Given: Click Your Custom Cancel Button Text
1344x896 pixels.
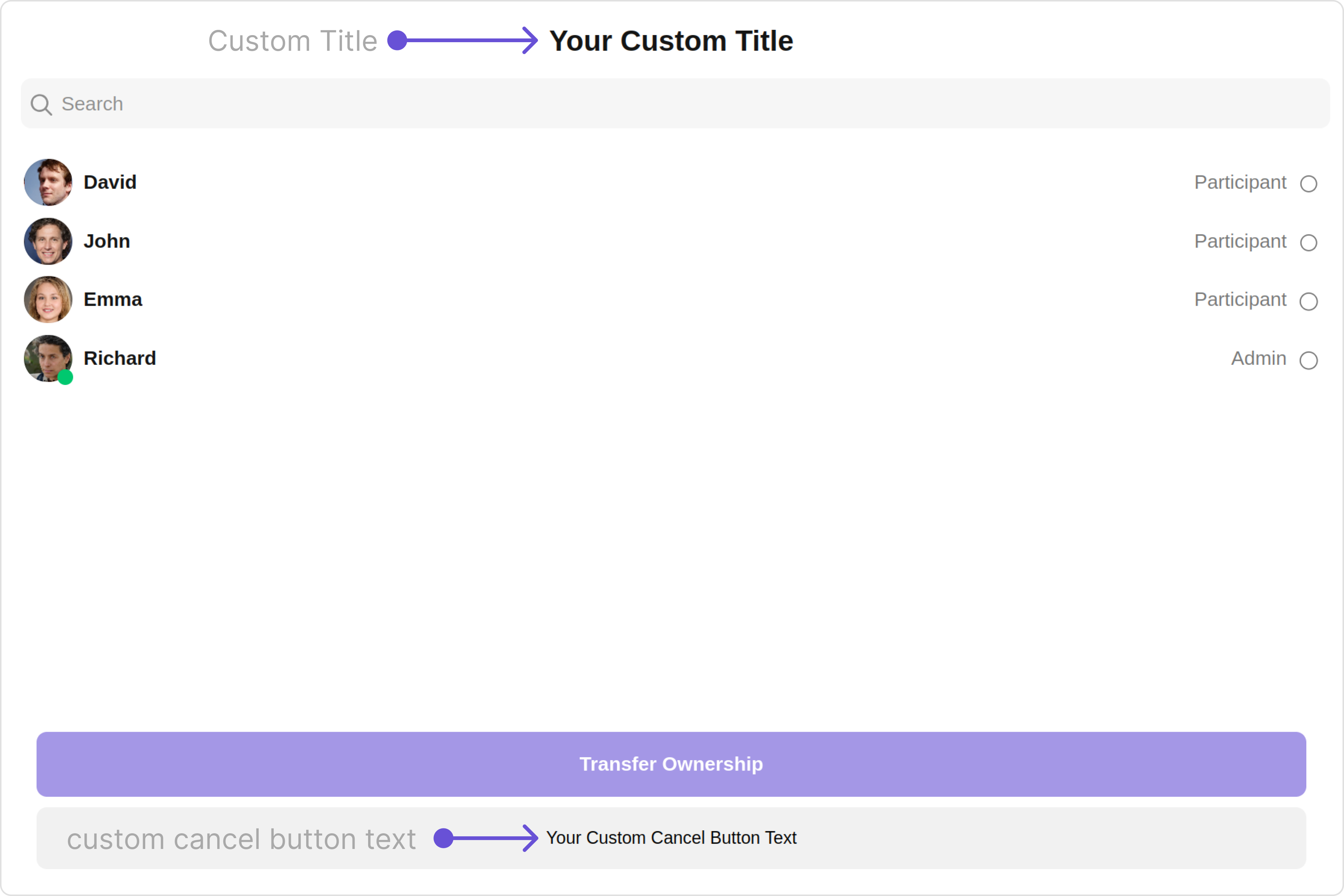Looking at the screenshot, I should 671,838.
